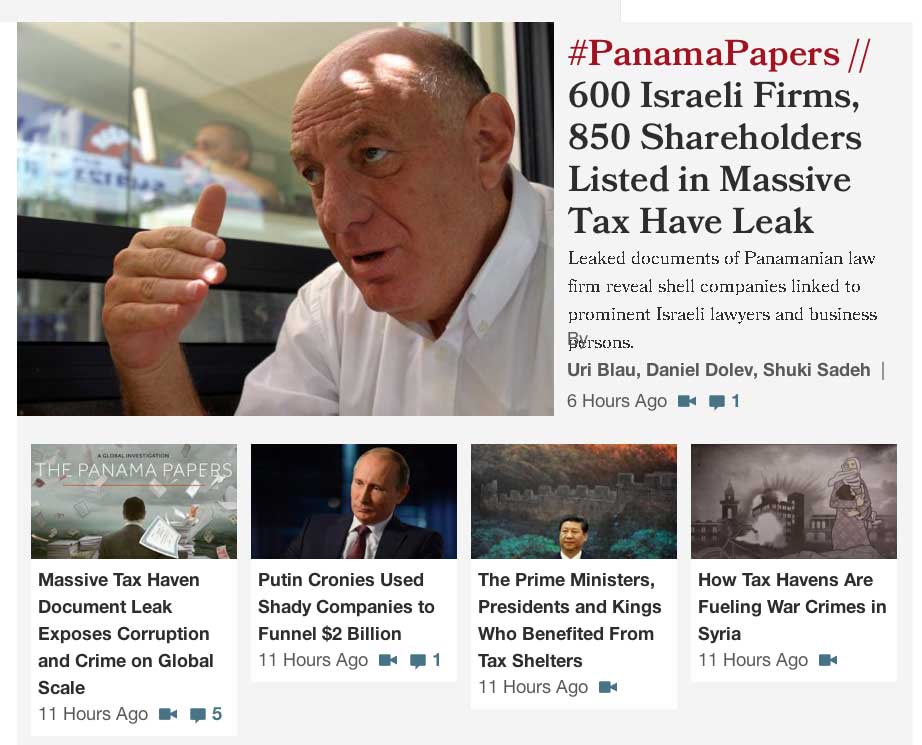Screen dimensions: 922x745
Task: Click The Panama Papers illustration thumbnail
Action: coord(134,501)
